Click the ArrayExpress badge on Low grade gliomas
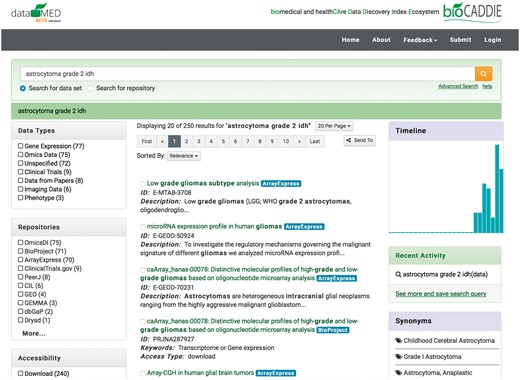Screen dimensions: 520x380 281,184
